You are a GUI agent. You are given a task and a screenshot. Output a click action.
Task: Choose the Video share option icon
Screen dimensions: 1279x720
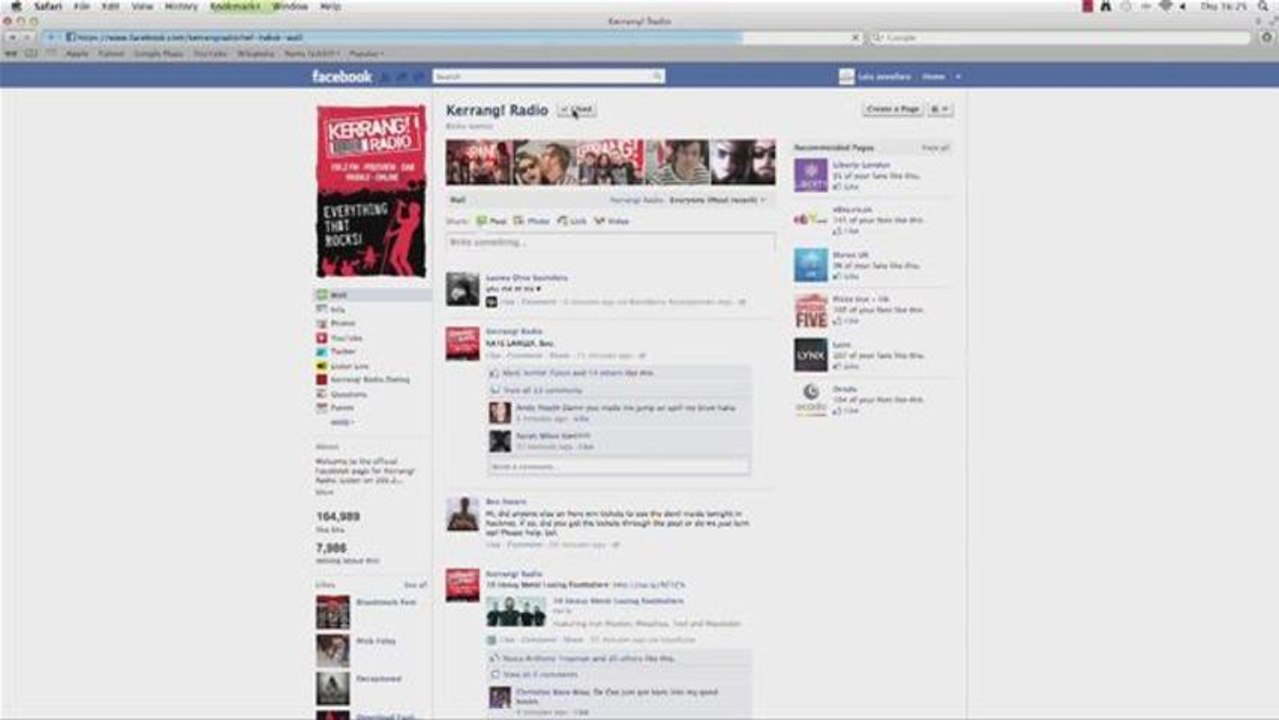599,221
